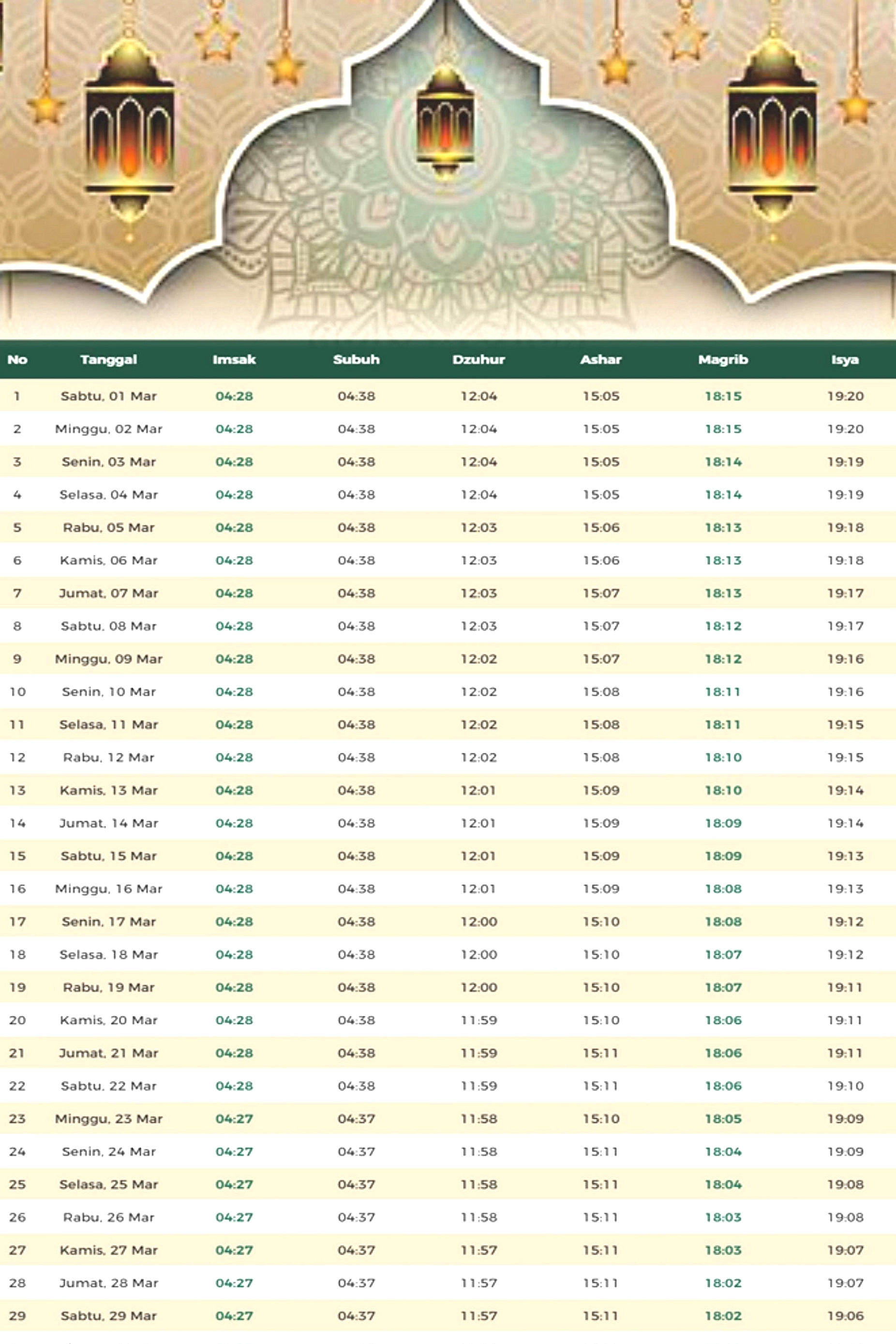Viewport: 896px width, 1344px height.
Task: Select Magrib time 18:02 for Jumat, 28 Mar
Action: tap(723, 1284)
